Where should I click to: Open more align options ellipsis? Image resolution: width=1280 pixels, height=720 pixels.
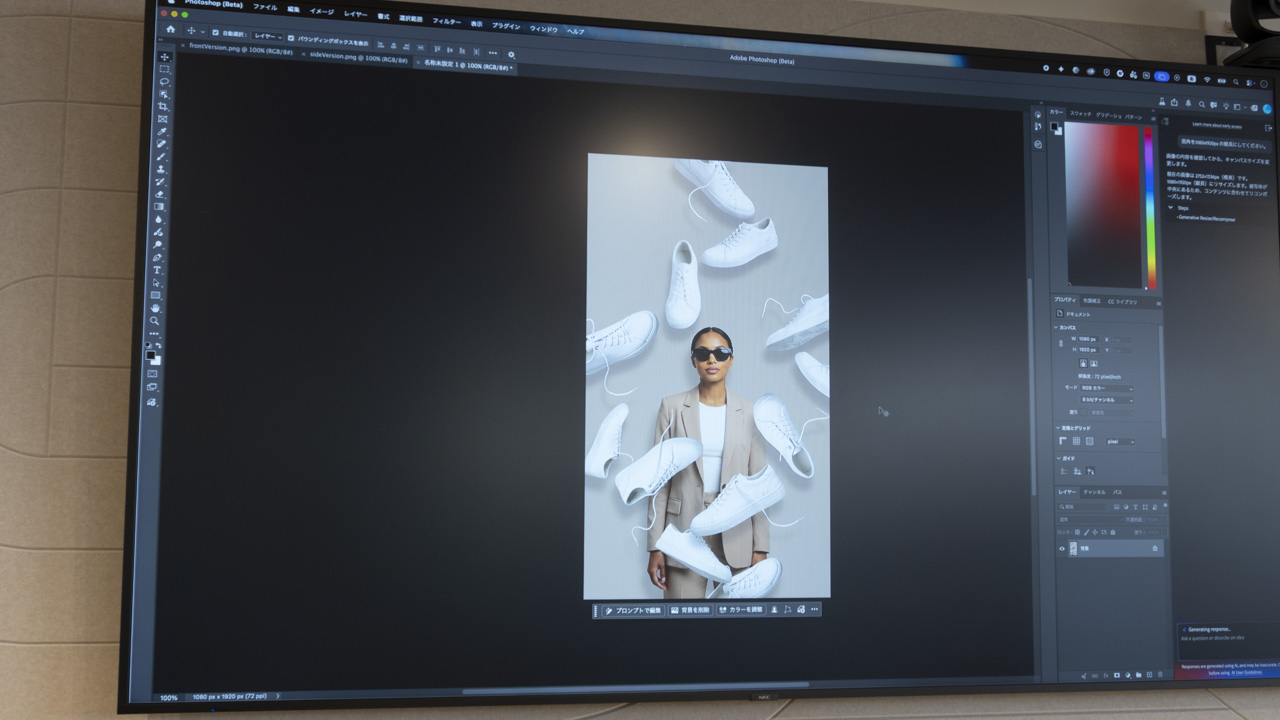[492, 53]
